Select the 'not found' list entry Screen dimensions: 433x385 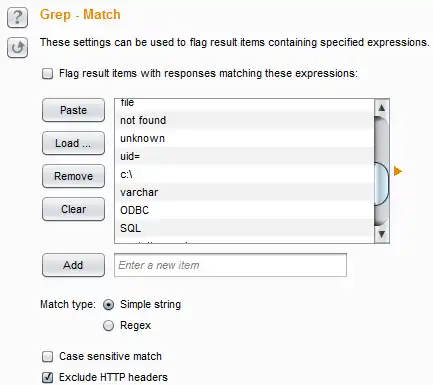coord(244,120)
